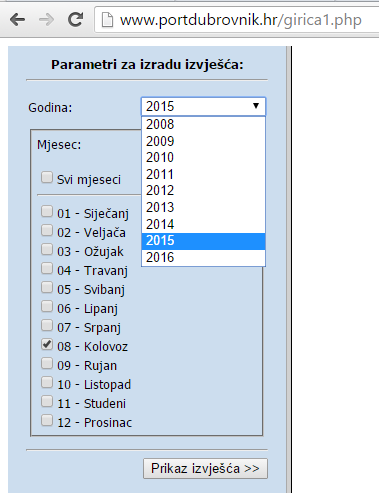379x493 pixels.
Task: Click the Prikaz izvješća button
Action: click(x=205, y=469)
